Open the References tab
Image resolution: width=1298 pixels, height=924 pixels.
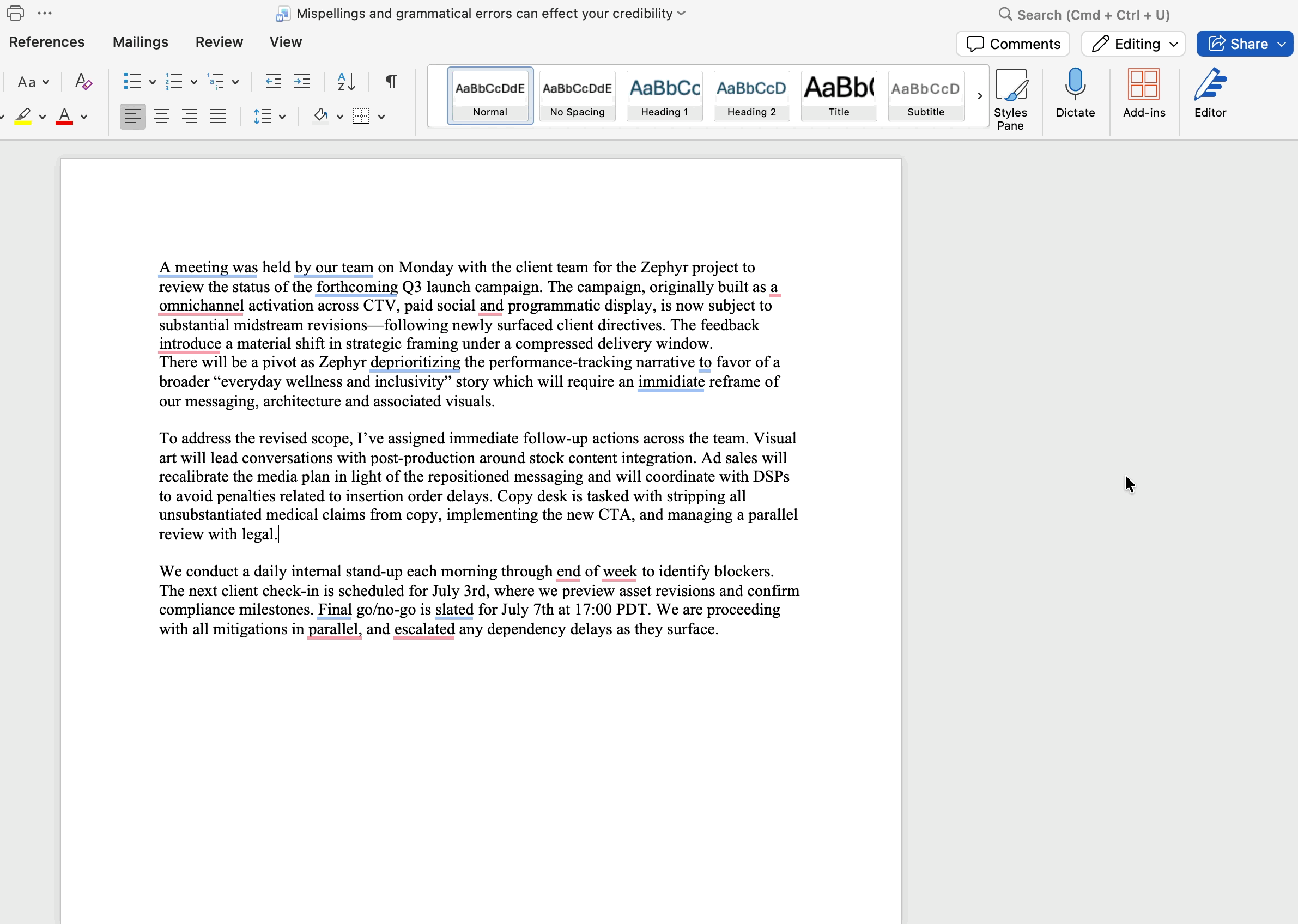tap(47, 42)
